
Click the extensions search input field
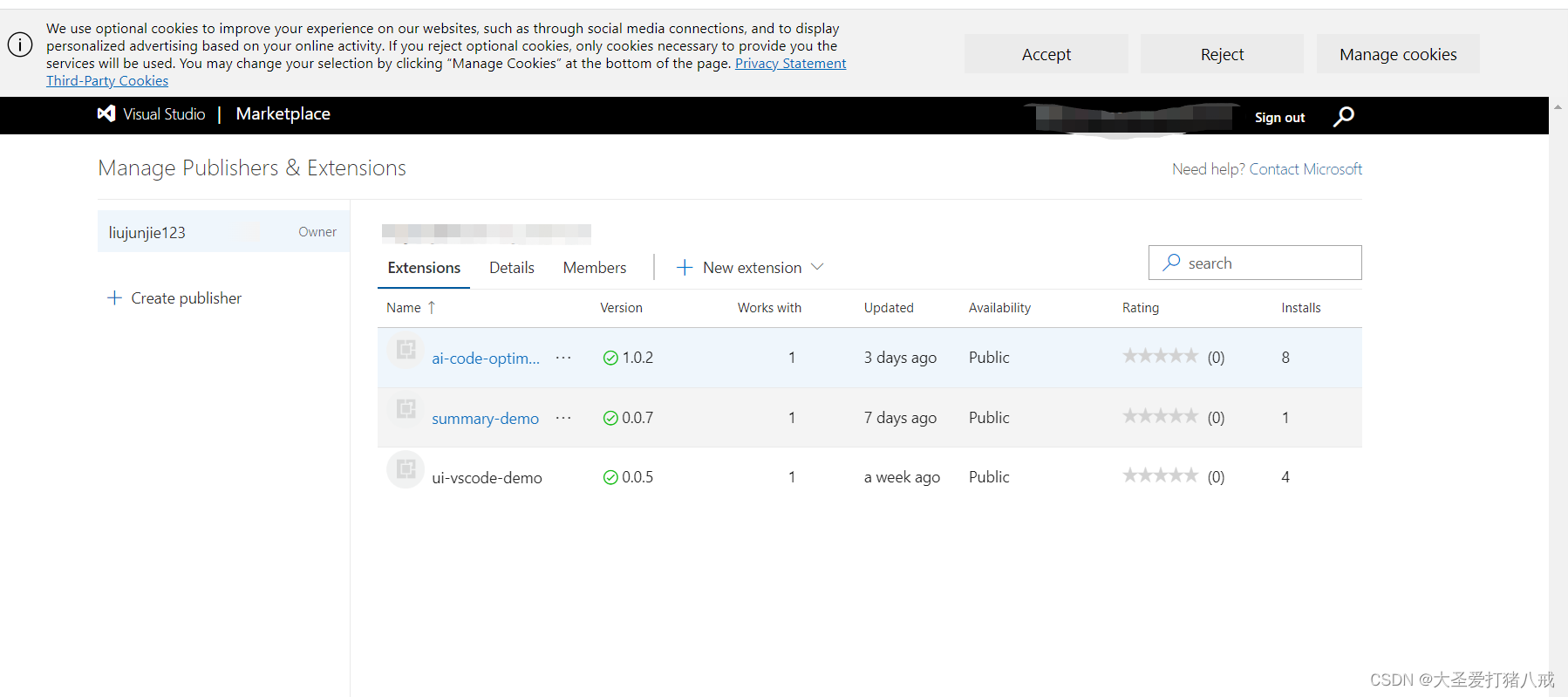pos(1255,263)
